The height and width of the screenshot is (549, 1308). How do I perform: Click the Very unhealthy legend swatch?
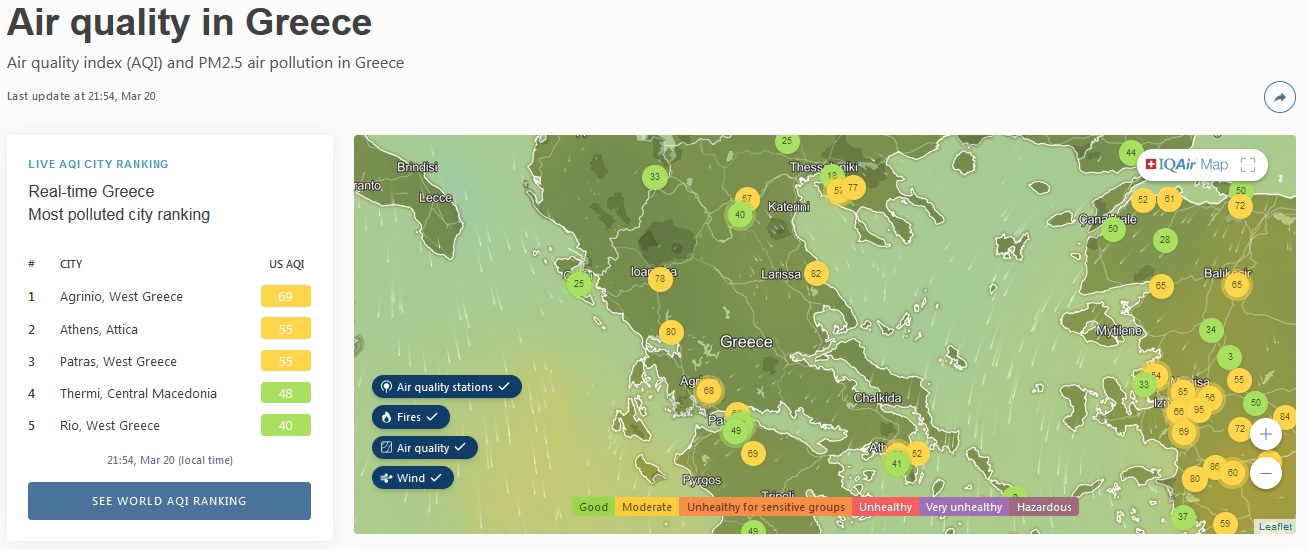(x=964, y=507)
